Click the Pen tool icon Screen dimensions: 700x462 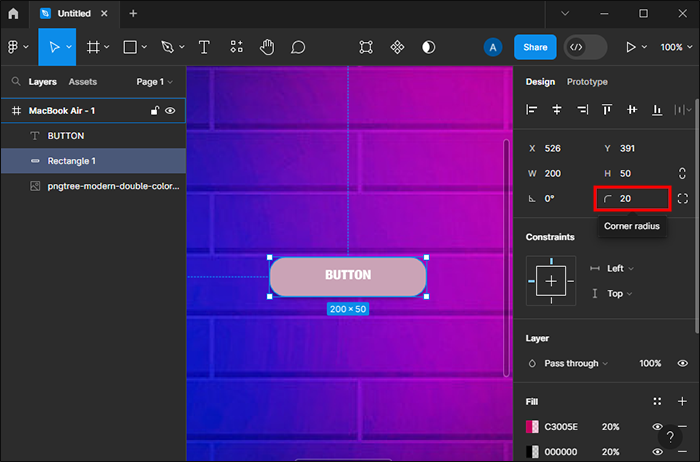click(x=167, y=47)
